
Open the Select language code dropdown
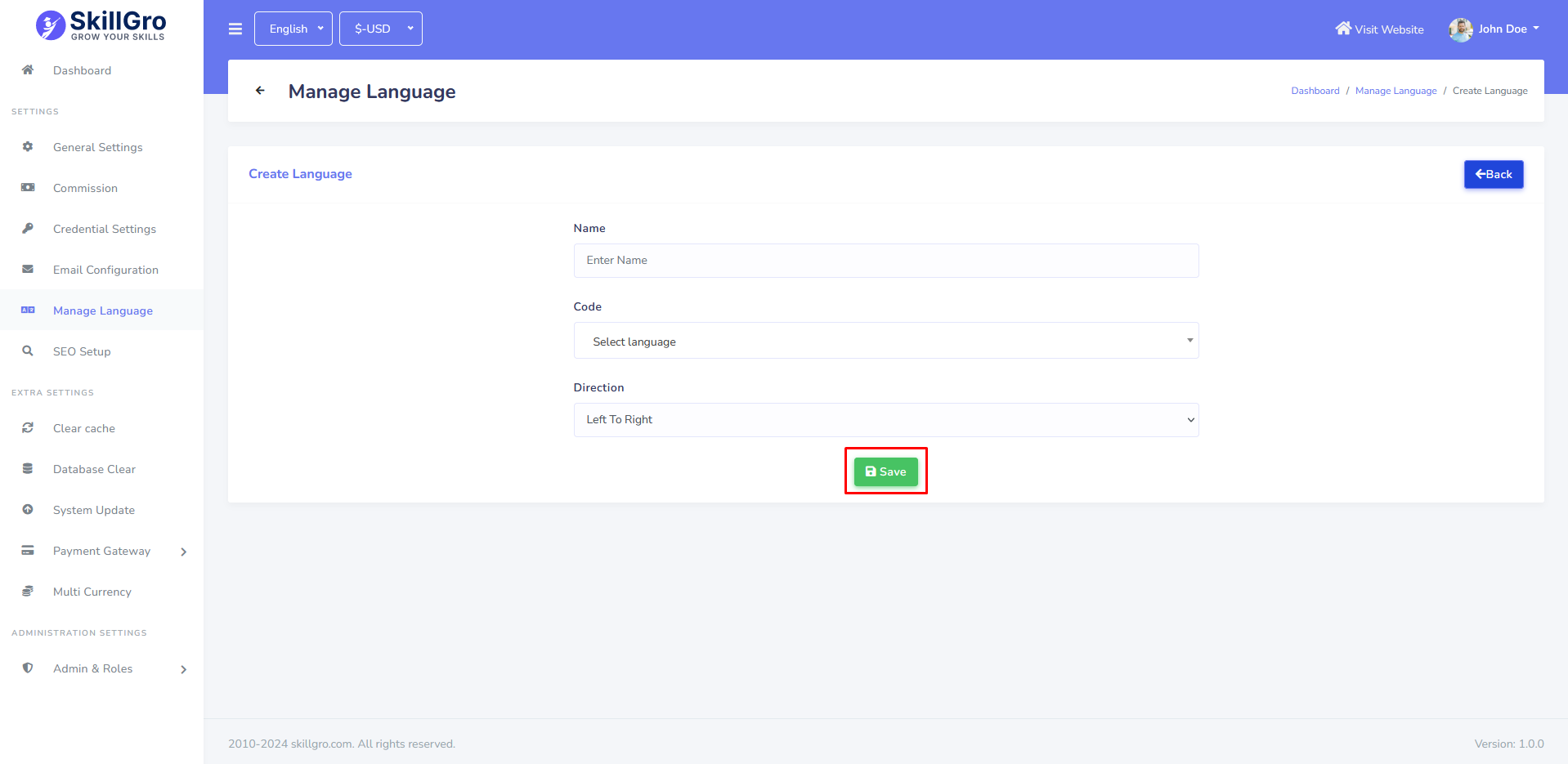pos(886,341)
